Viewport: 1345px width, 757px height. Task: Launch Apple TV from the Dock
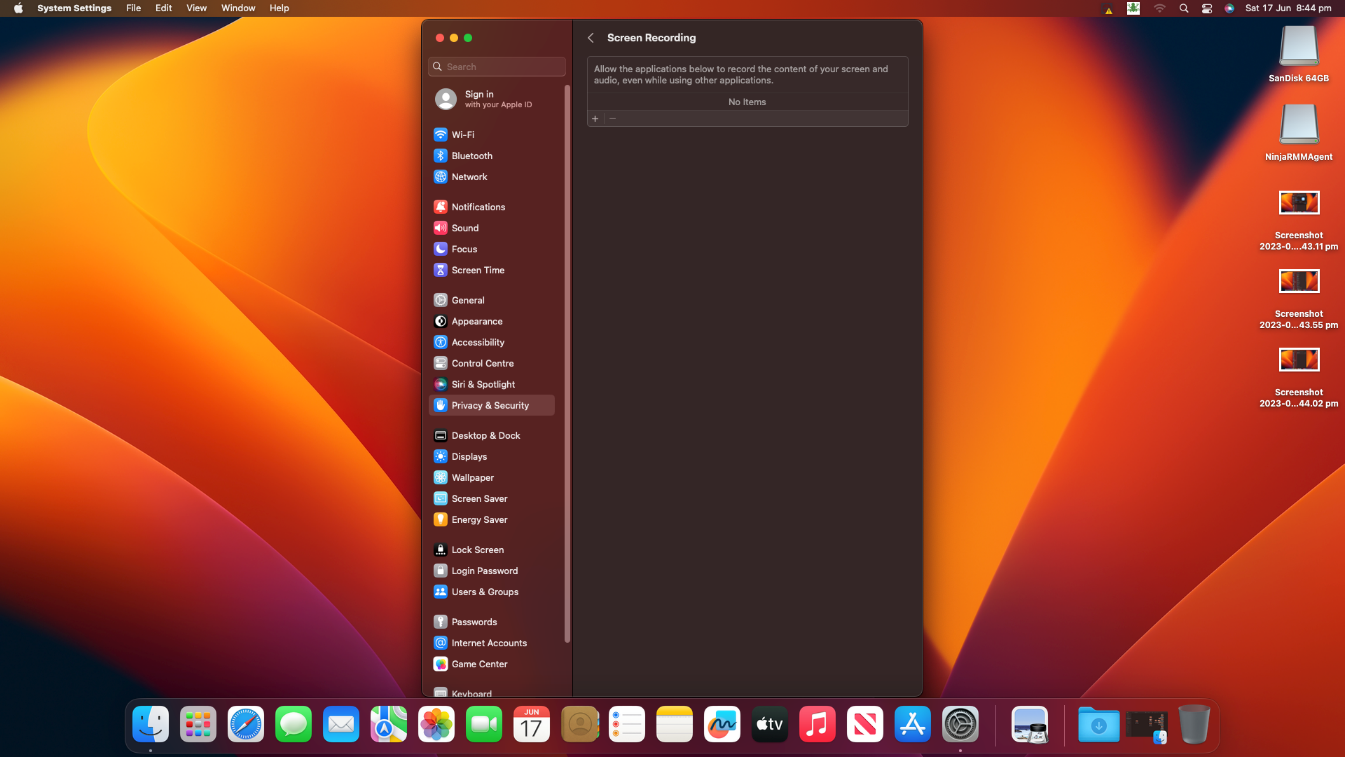pos(770,724)
